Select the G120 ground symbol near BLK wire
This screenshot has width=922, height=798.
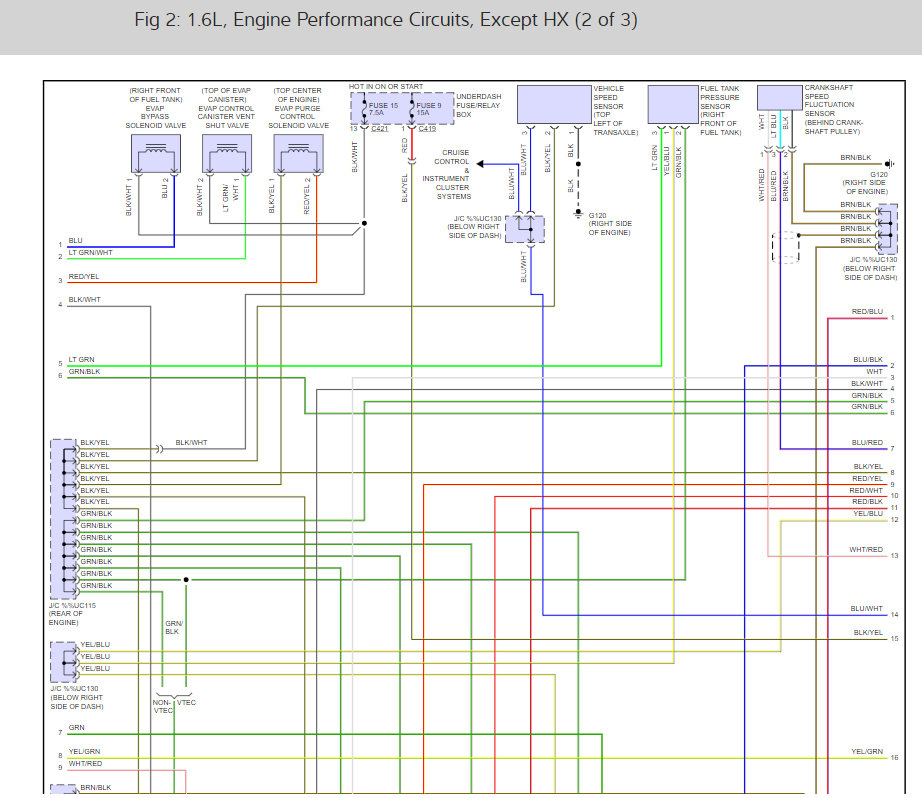pyautogui.click(x=576, y=212)
